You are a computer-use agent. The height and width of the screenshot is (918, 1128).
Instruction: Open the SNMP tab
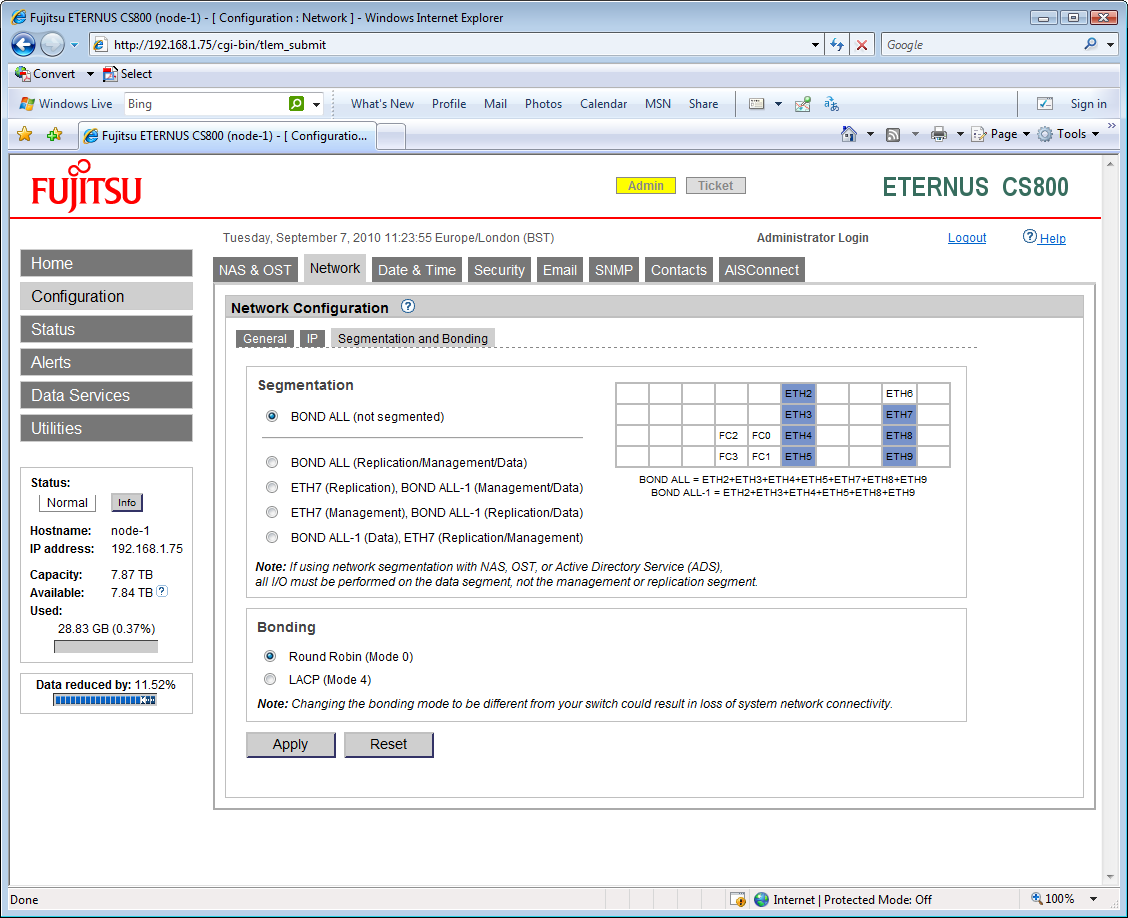pyautogui.click(x=614, y=270)
